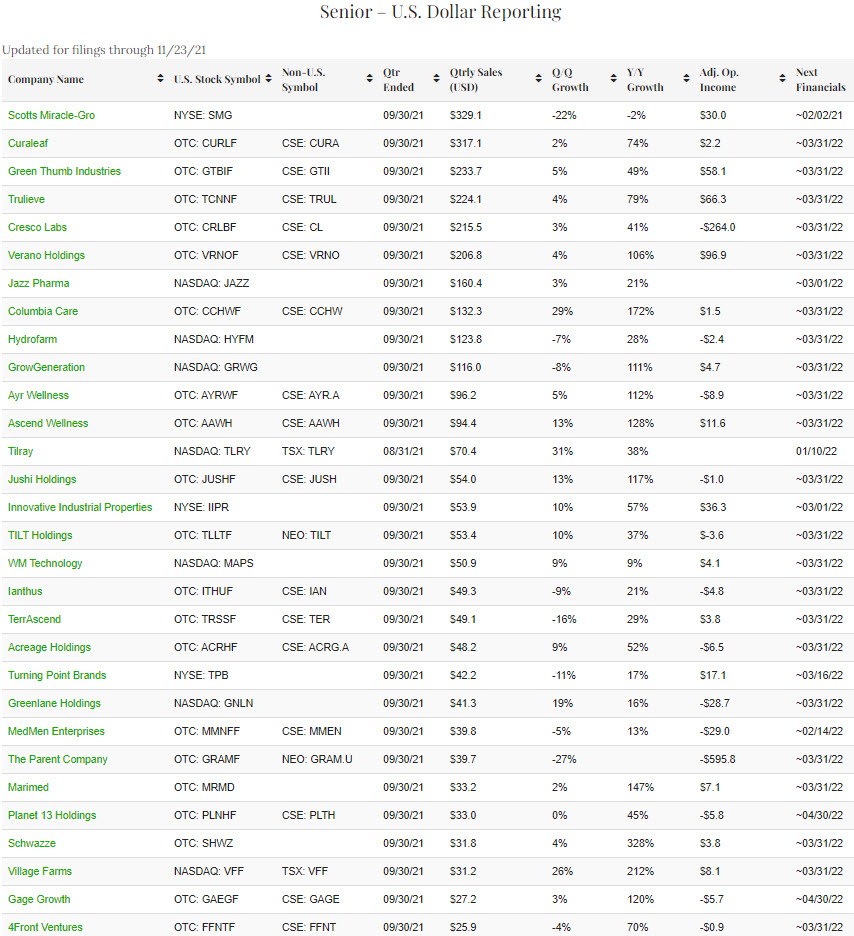The width and height of the screenshot is (854, 936).
Task: Click the Turning Point Brands link
Action: pyautogui.click(x=57, y=675)
